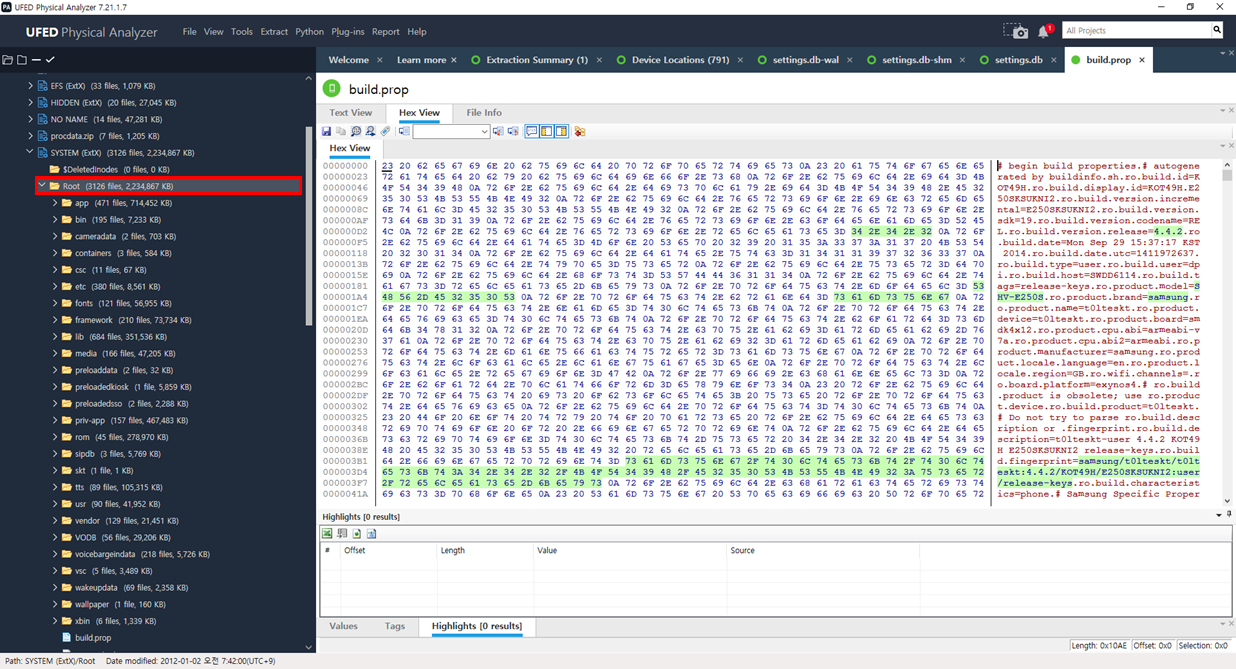Screen dimensions: 1236x669
Task: Expand the priv-app folder
Action: tap(55, 420)
